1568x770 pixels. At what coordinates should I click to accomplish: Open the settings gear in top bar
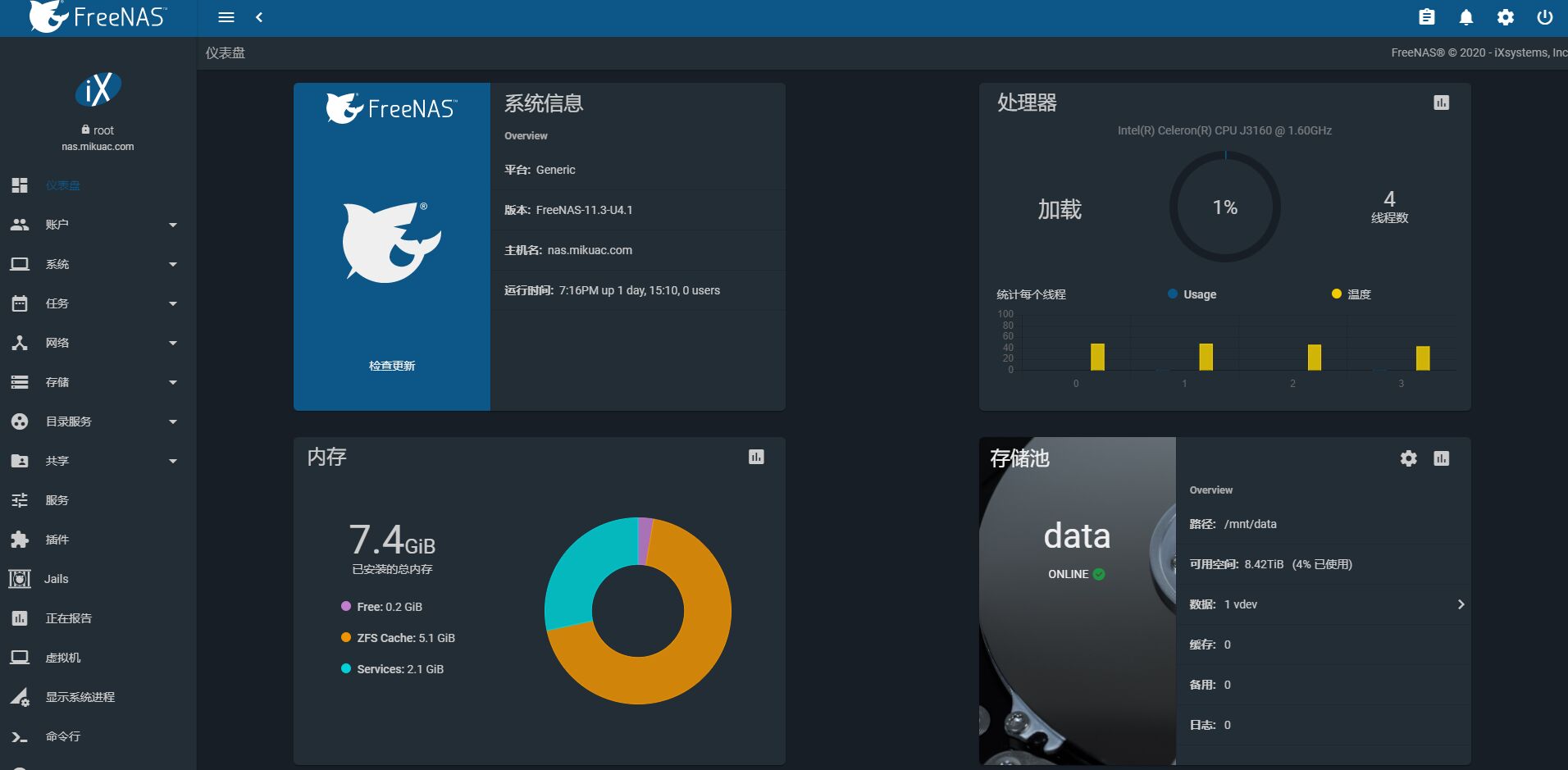click(x=1506, y=17)
